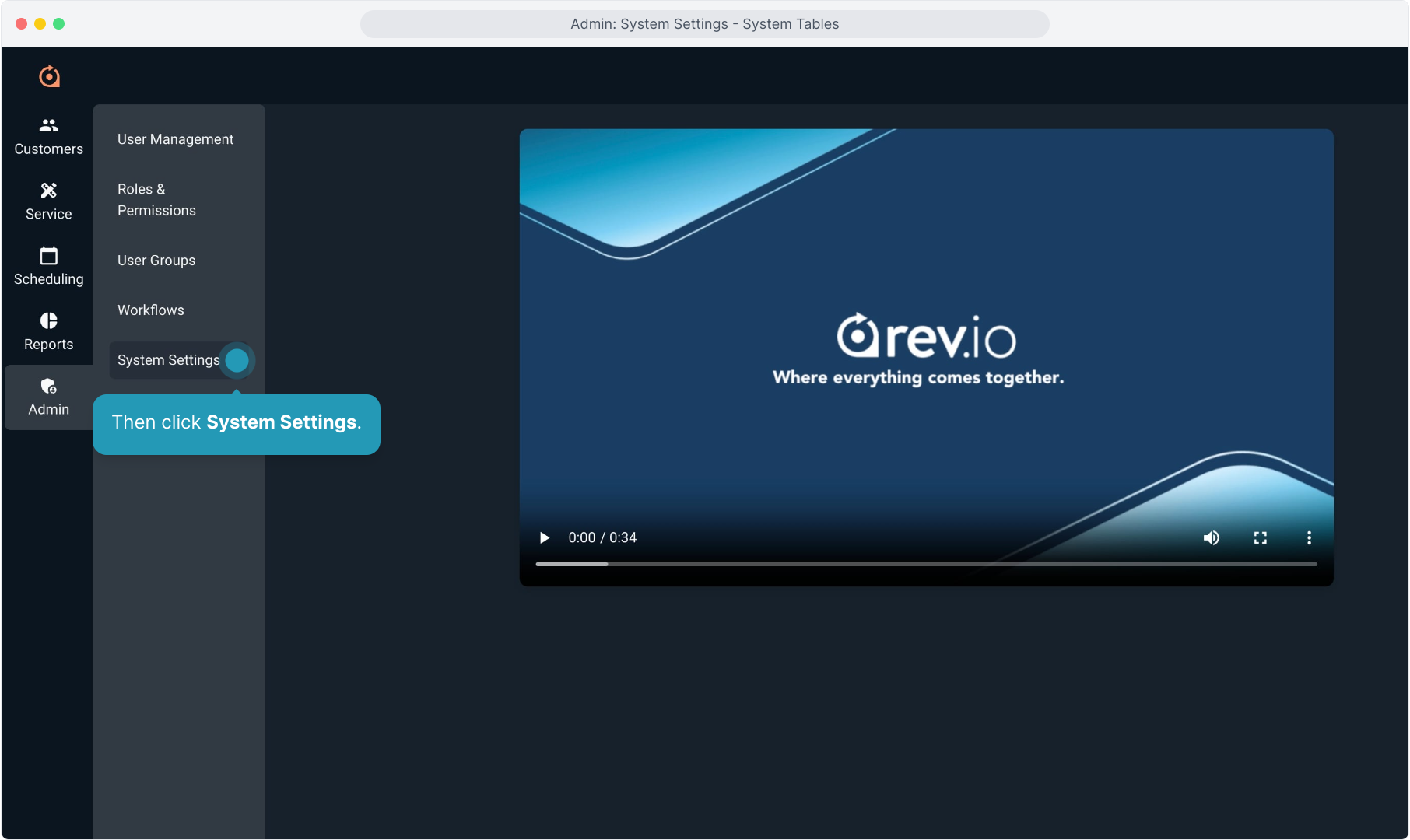Screen dimensions: 1410x840
Task: Seek on the video progress bar
Action: pos(926,564)
